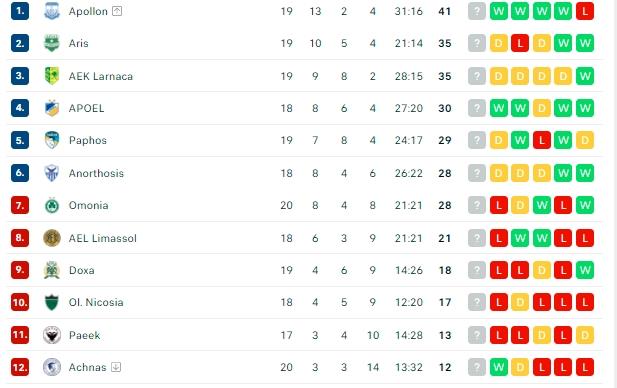Viewport: 617px width, 388px height.
Task: Open the Paeek eagle crest icon
Action: (52, 335)
